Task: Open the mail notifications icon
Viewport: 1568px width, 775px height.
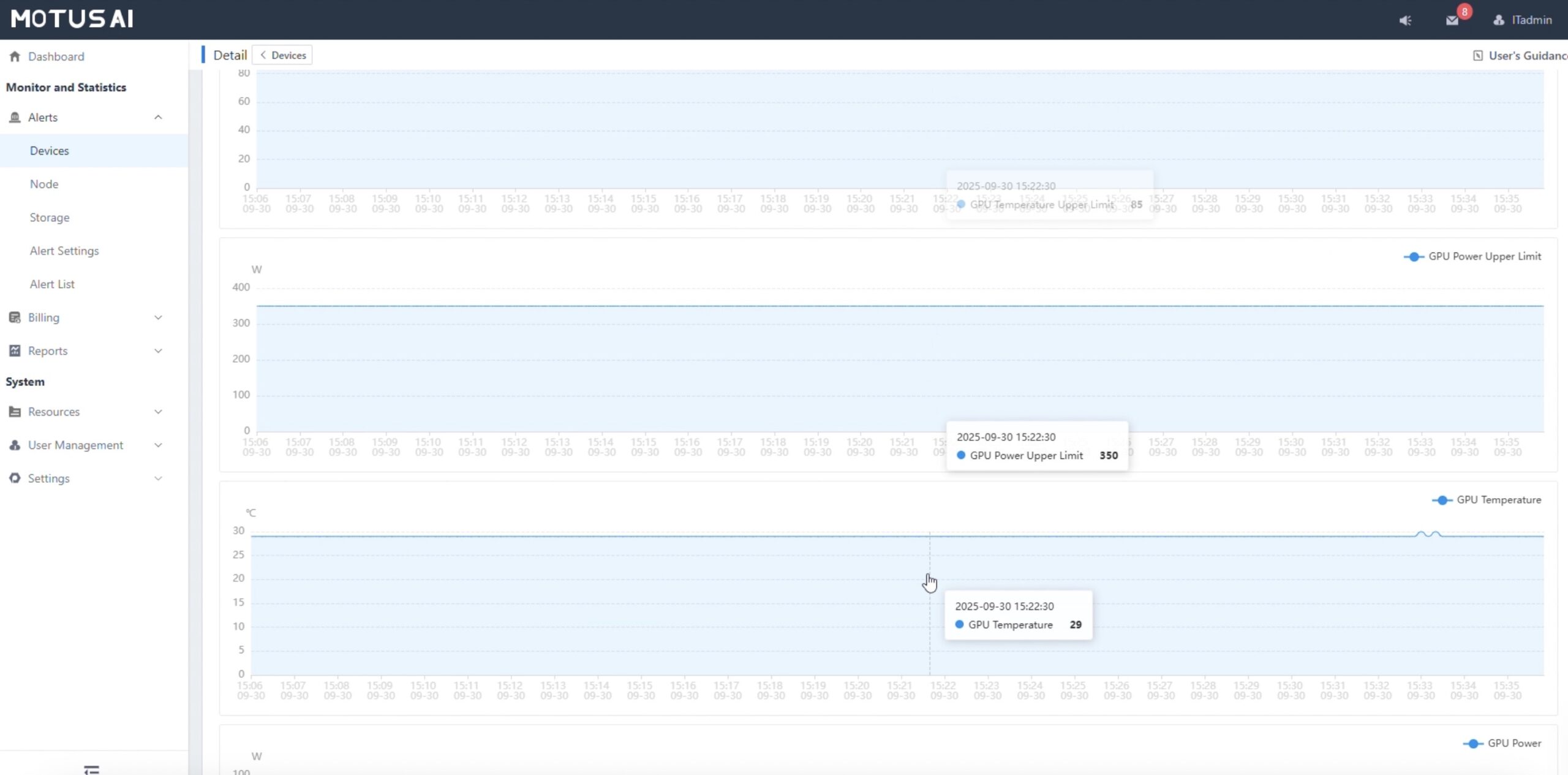Action: [x=1452, y=20]
